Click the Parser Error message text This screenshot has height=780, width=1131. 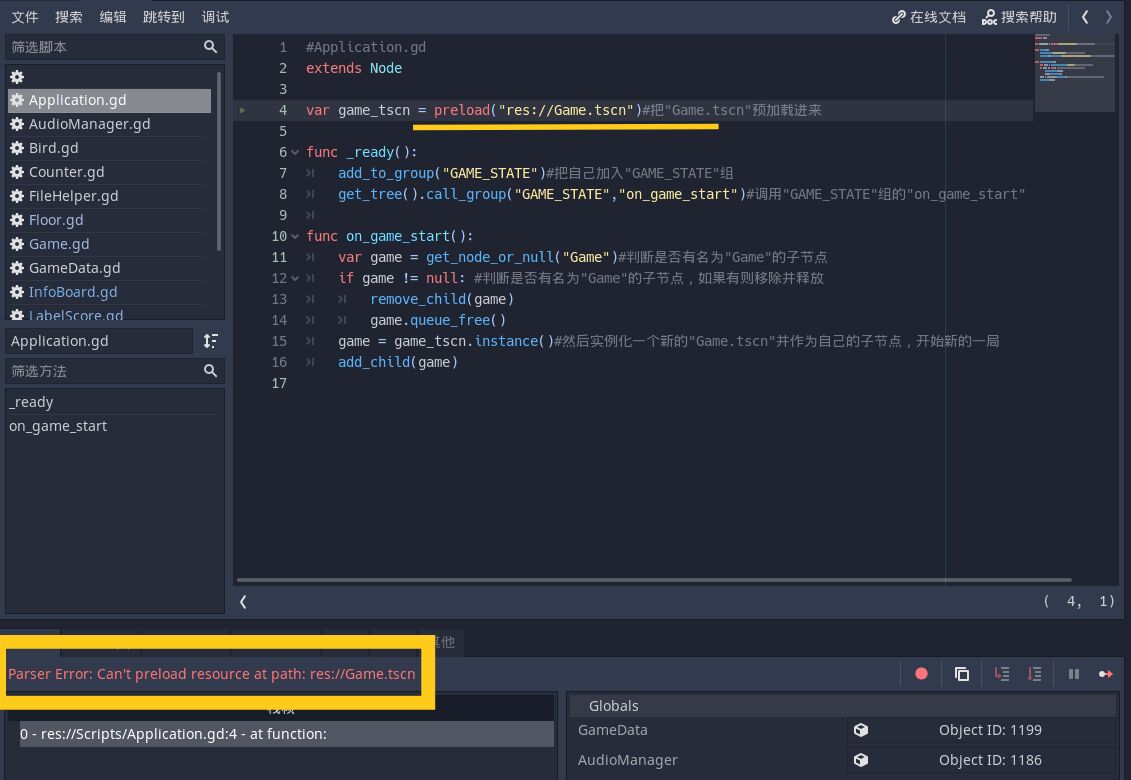[211, 674]
